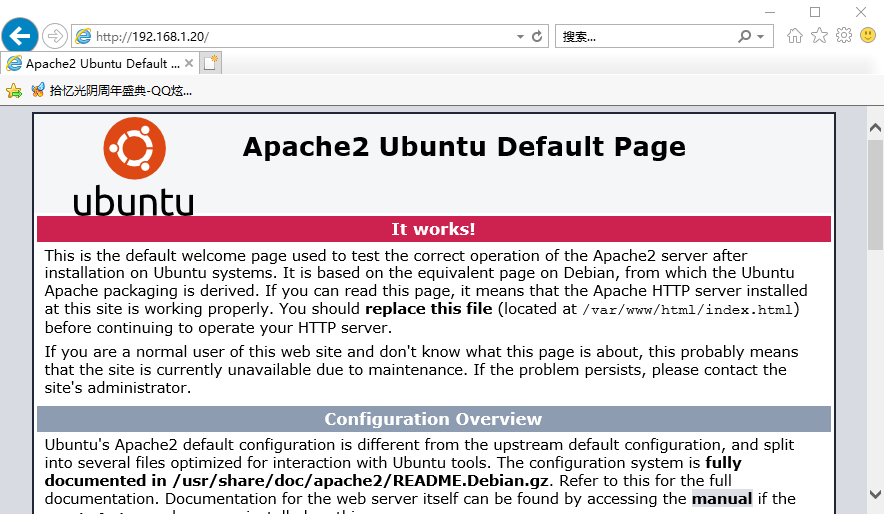Go back with the blue back arrow

coord(20,36)
